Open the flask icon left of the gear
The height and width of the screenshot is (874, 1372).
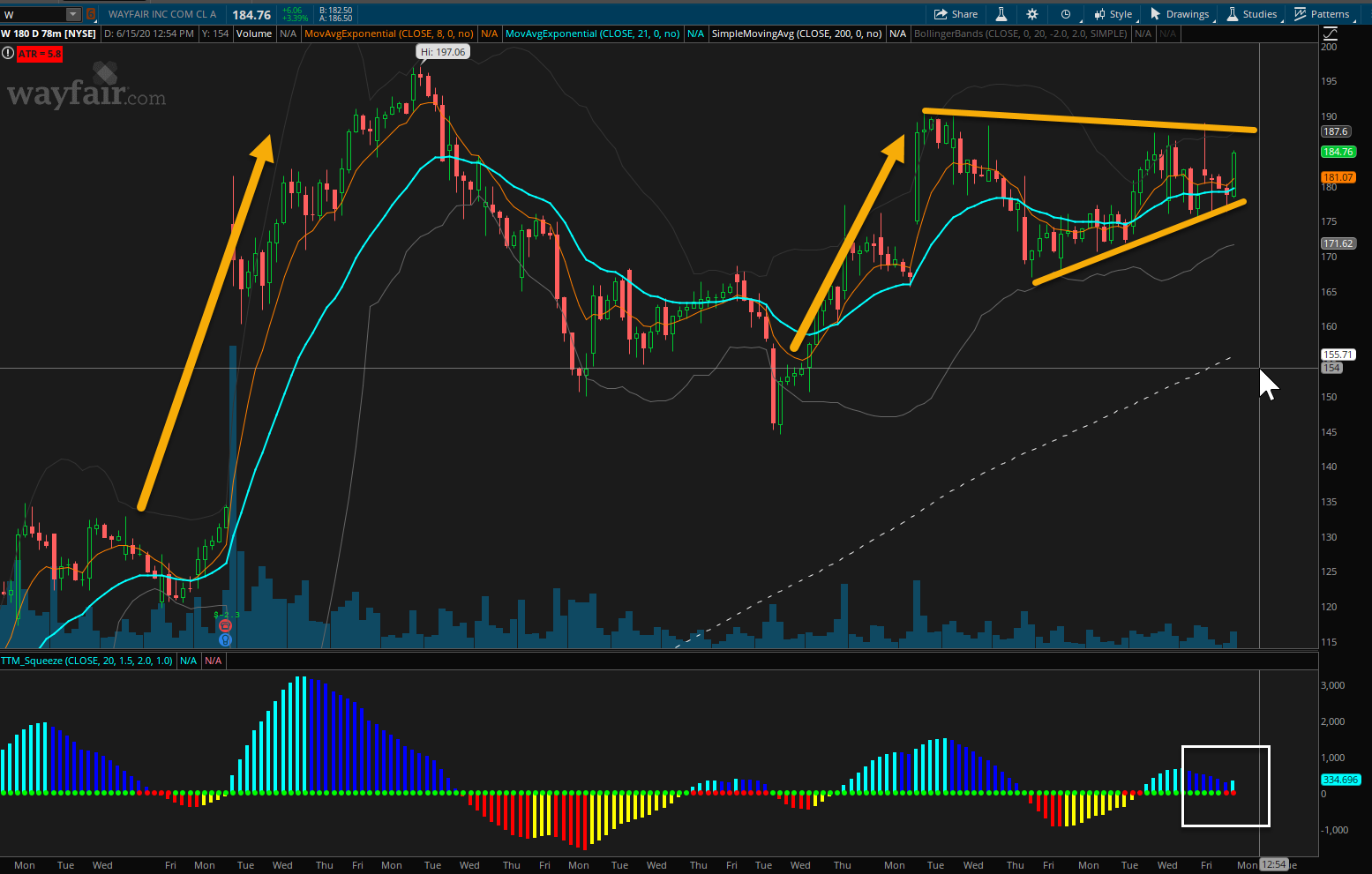[x=1001, y=14]
